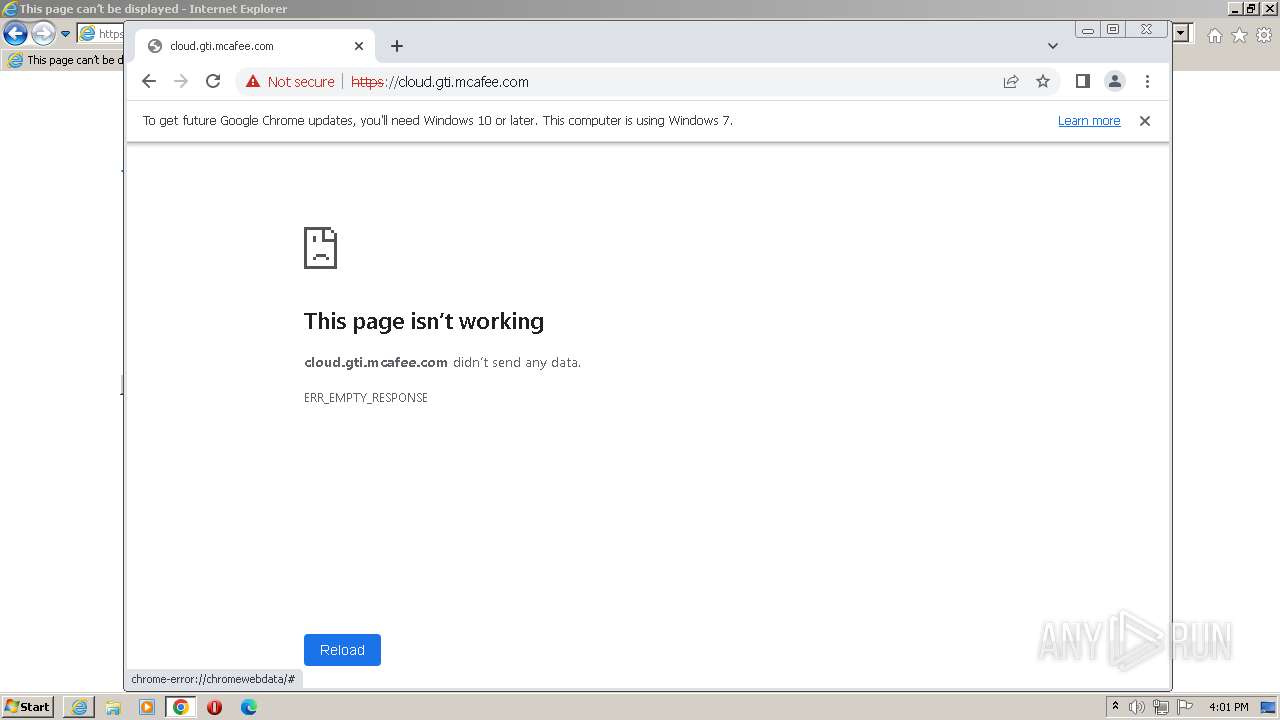This screenshot has width=1280, height=720.
Task: Open the media player taskbar icon
Action: pyautogui.click(x=147, y=707)
